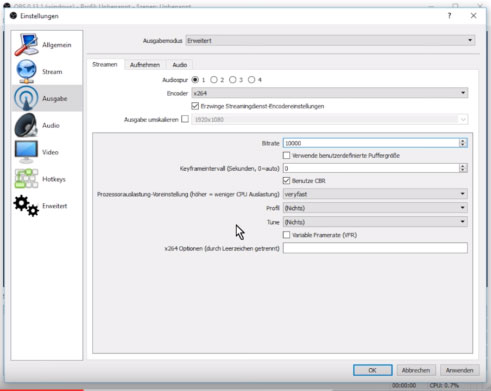The width and height of the screenshot is (491, 391).
Task: Switch to the Aufnehmen tab
Action: pyautogui.click(x=145, y=65)
